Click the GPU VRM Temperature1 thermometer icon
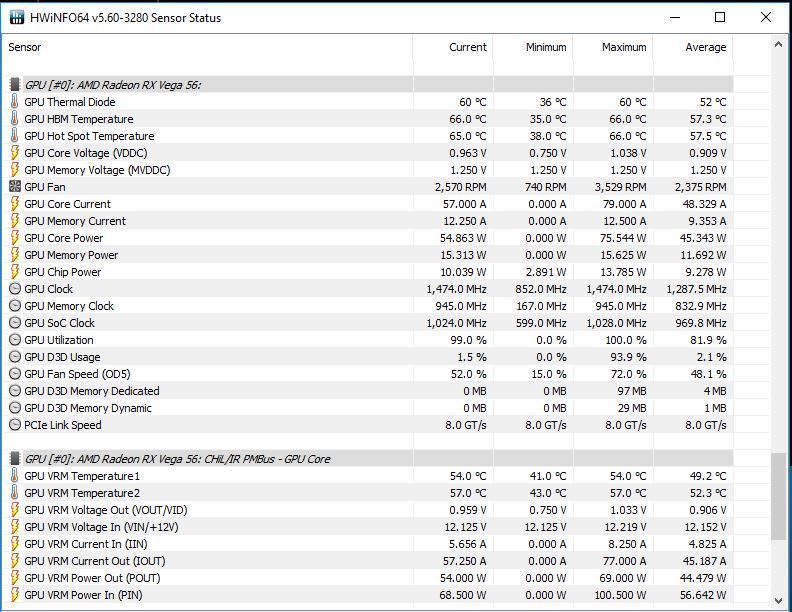The height and width of the screenshot is (612, 792). pyautogui.click(x=15, y=476)
